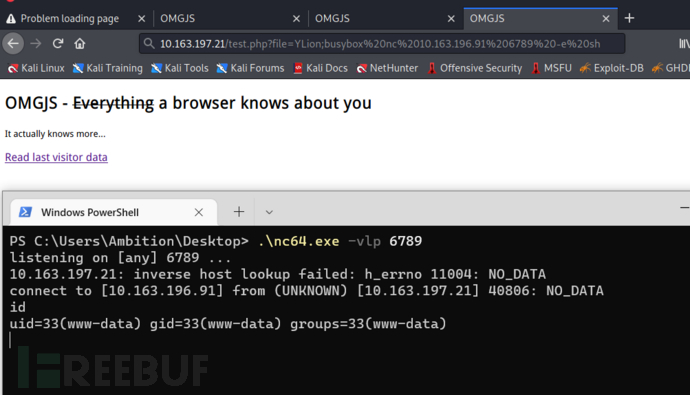Click the 'It actually knows more...' text
The image size is (690, 395).
click(55, 134)
